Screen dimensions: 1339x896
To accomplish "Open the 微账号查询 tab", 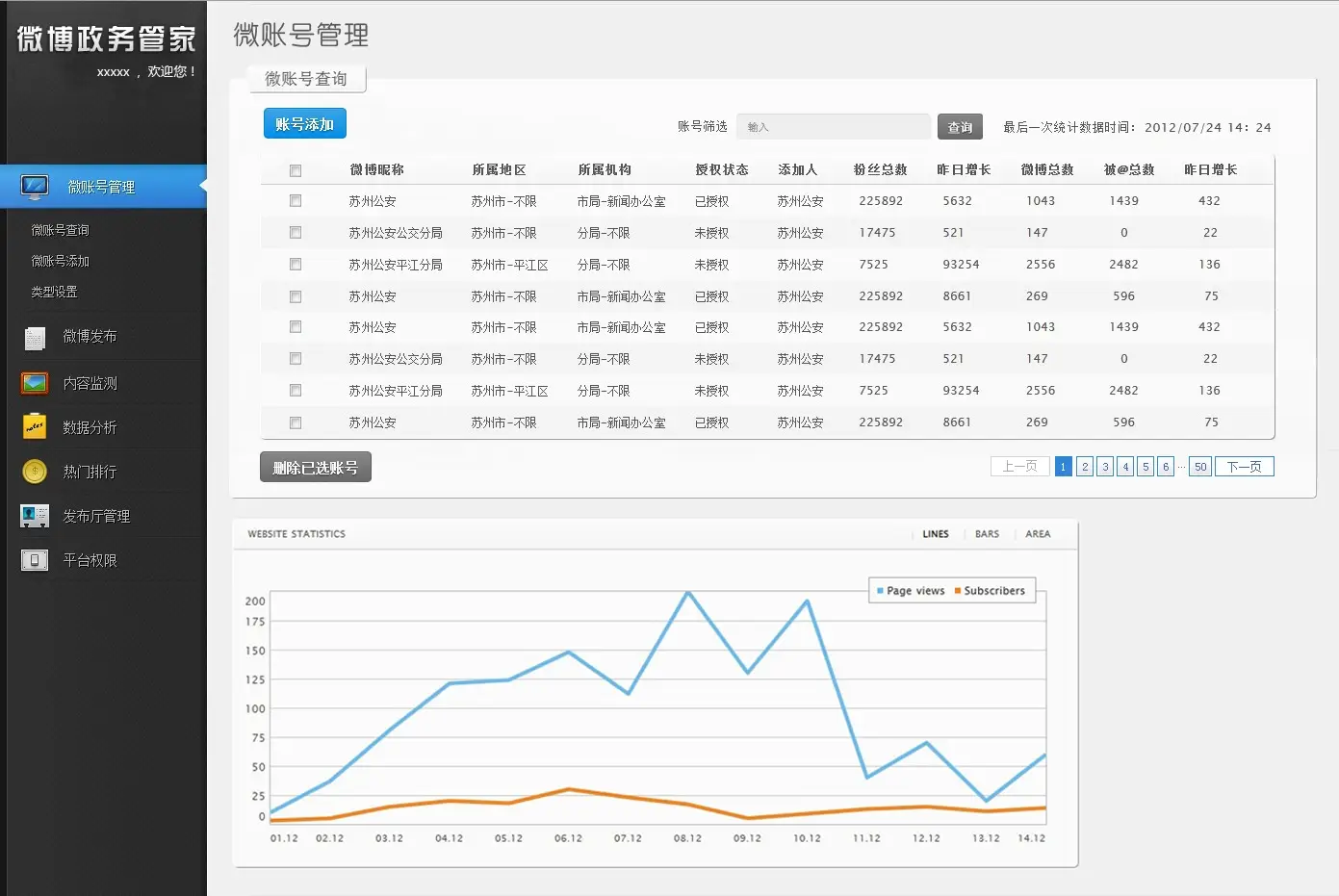I will (x=306, y=79).
